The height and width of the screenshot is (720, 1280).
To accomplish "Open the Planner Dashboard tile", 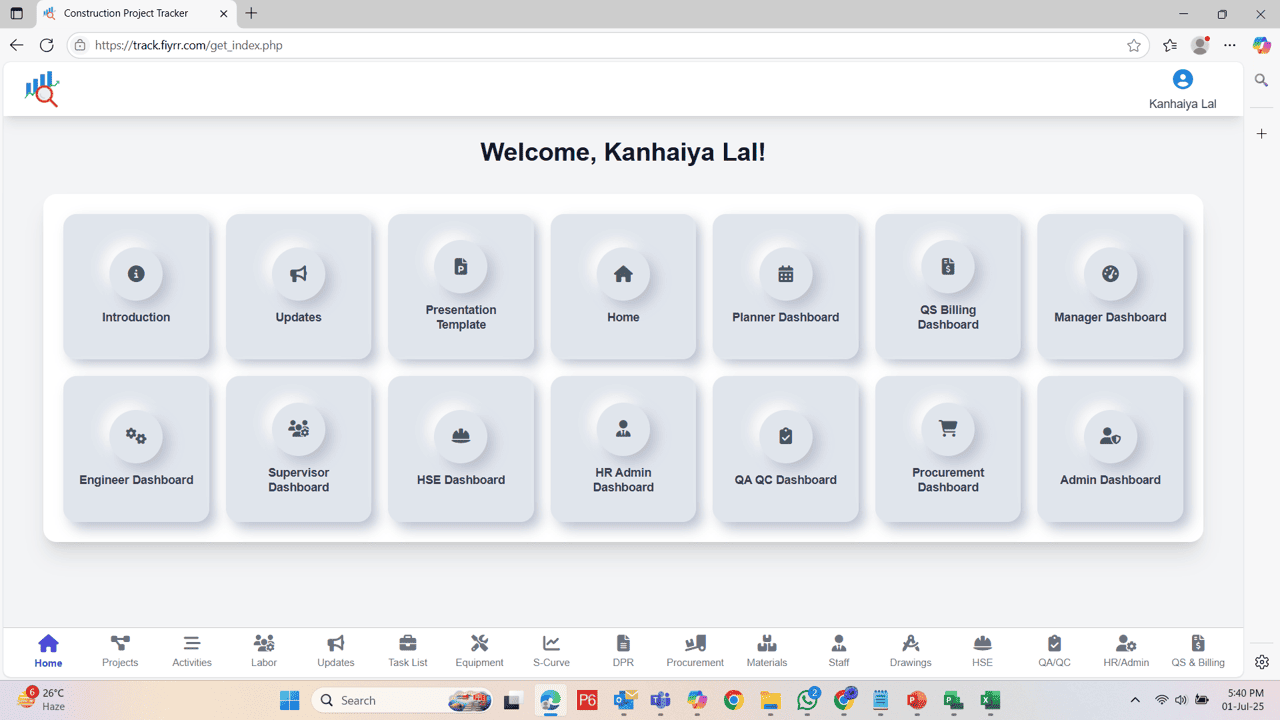I will [786, 287].
